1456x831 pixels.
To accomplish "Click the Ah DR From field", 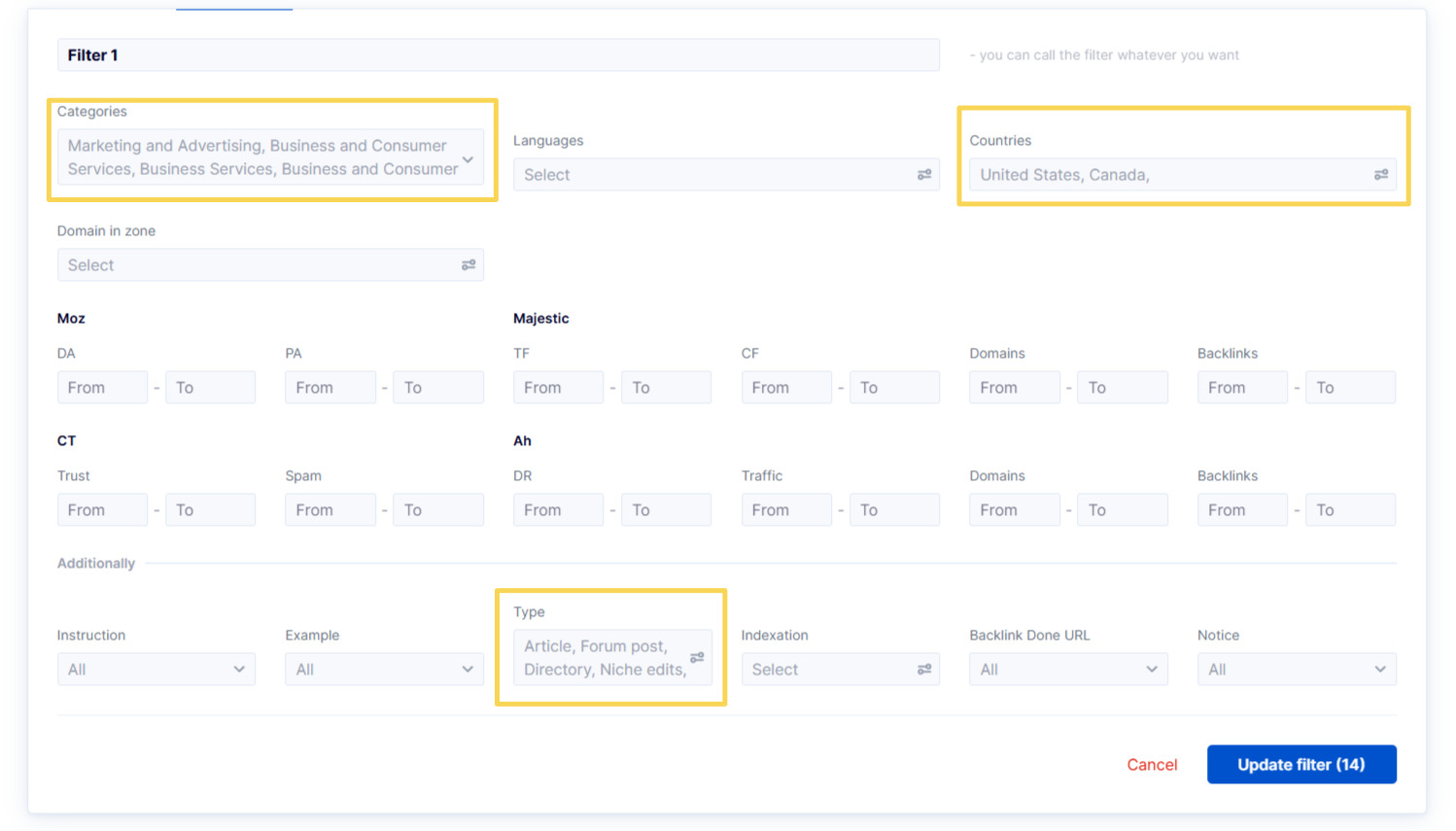I will (558, 509).
